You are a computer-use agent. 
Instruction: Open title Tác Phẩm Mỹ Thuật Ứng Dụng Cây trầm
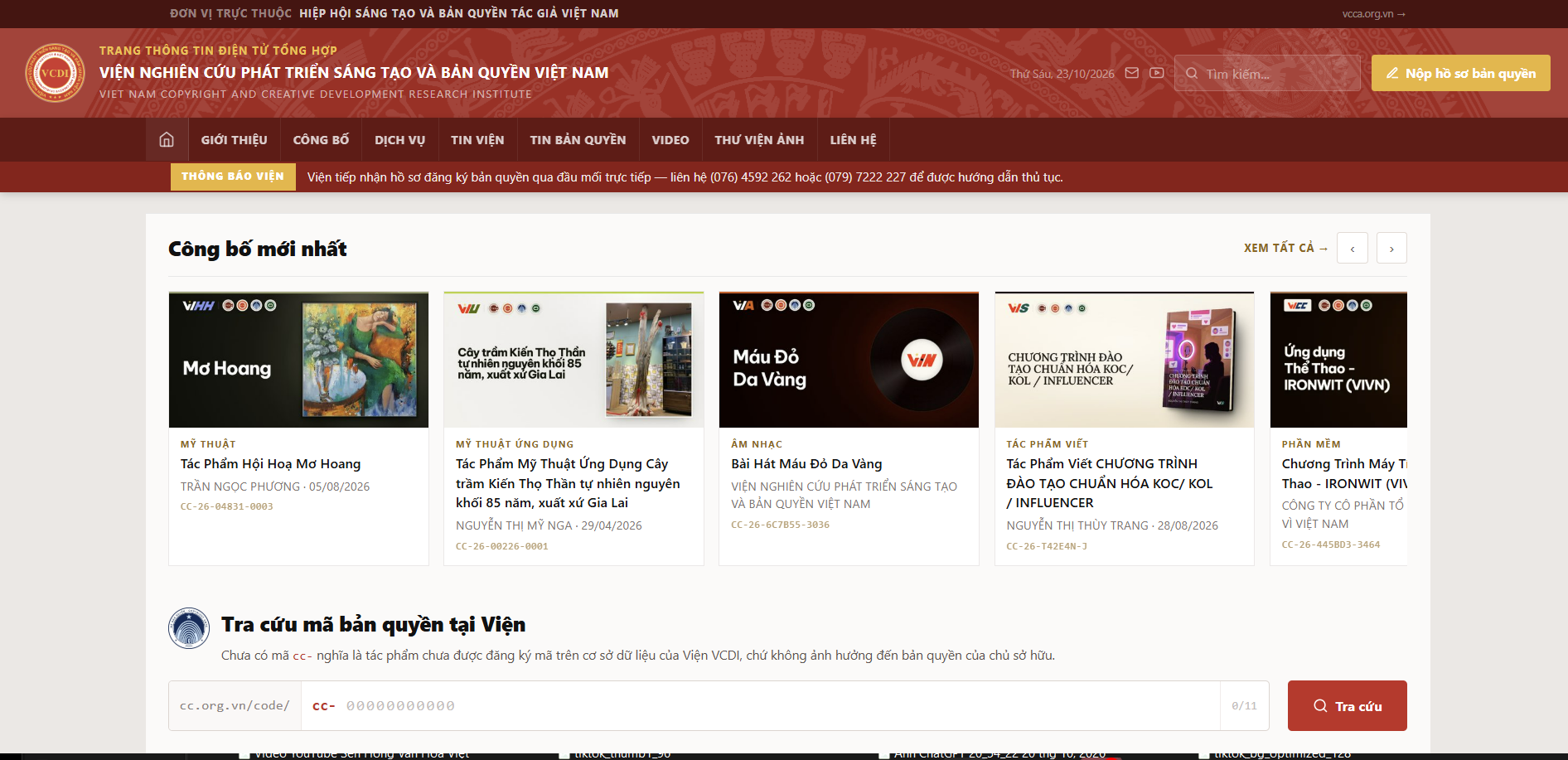tap(568, 483)
